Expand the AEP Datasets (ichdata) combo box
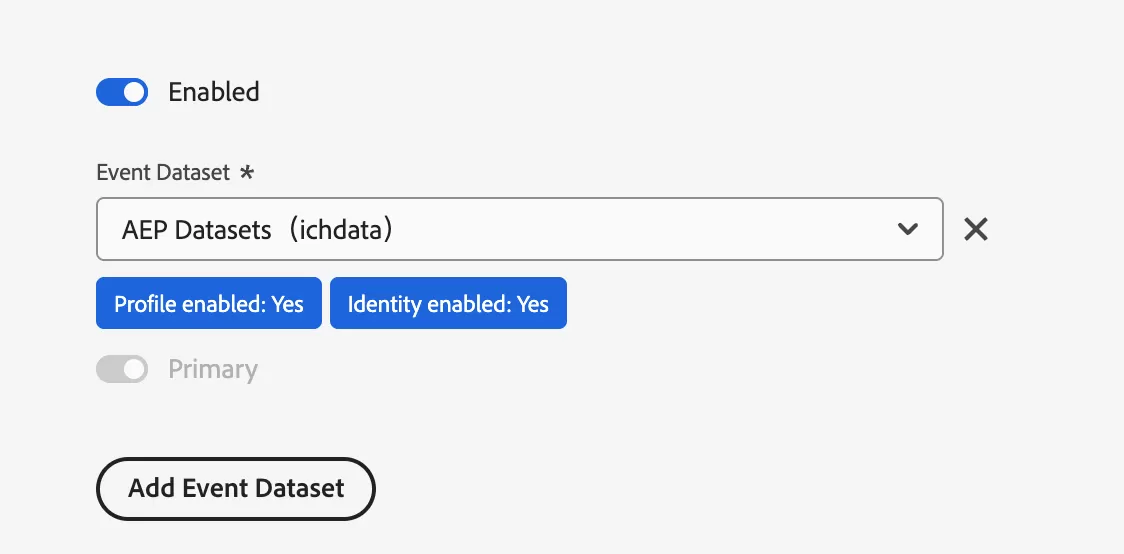The image size is (1124, 554). pyautogui.click(x=600, y=230)
